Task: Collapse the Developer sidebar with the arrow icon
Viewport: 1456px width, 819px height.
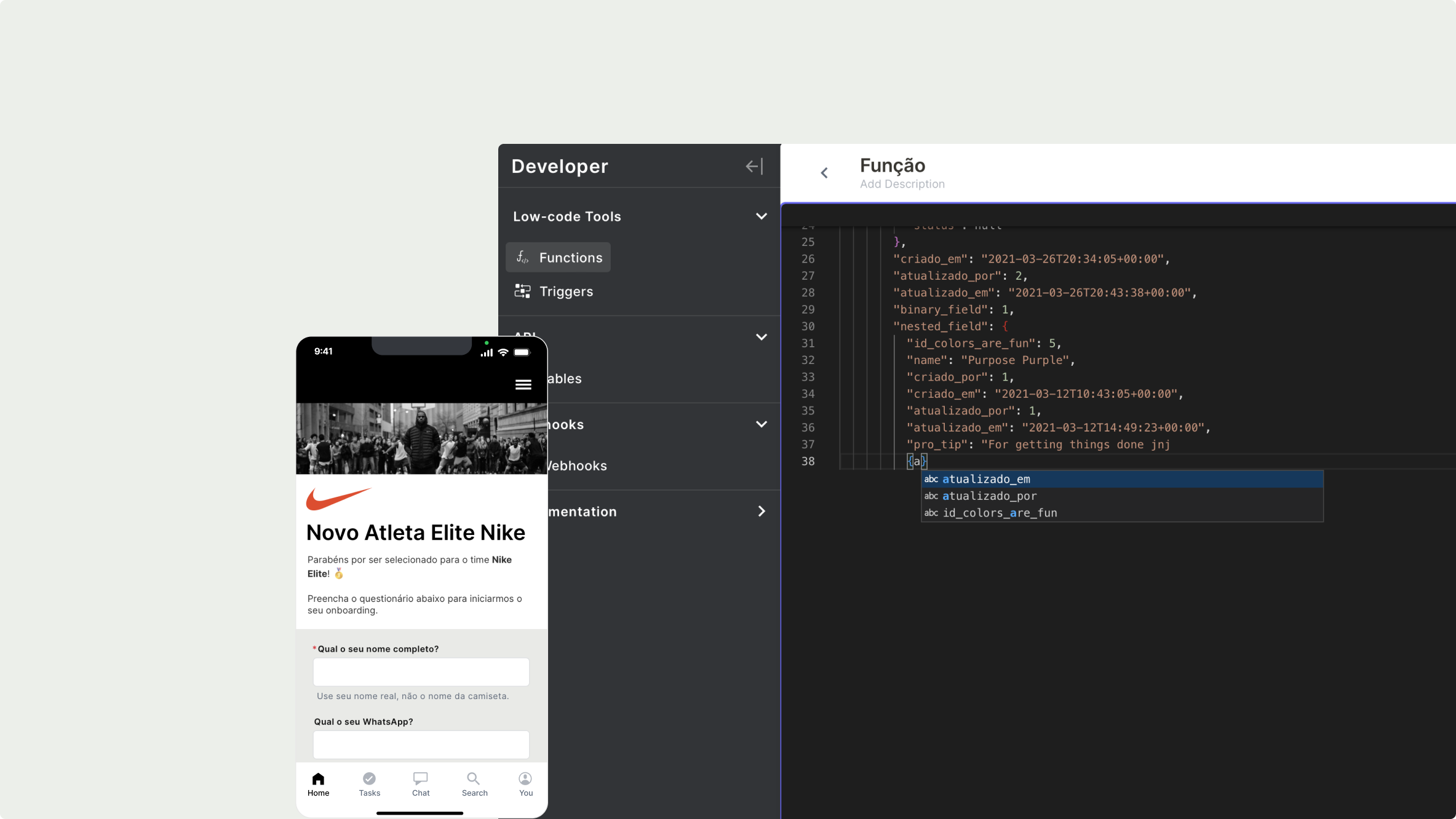Action: click(754, 166)
